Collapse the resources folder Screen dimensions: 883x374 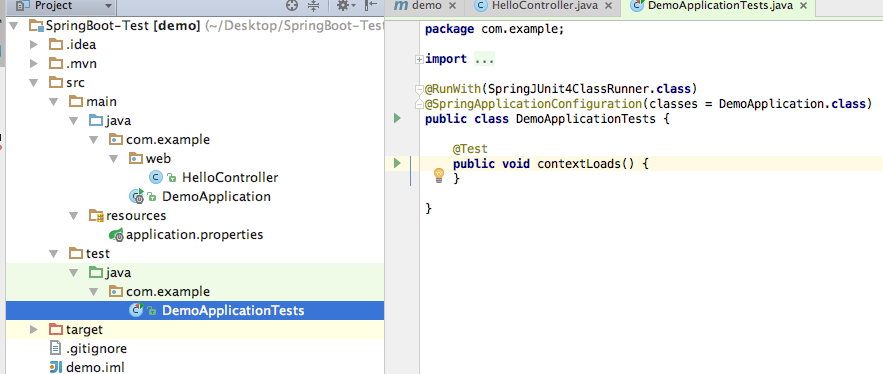73,216
